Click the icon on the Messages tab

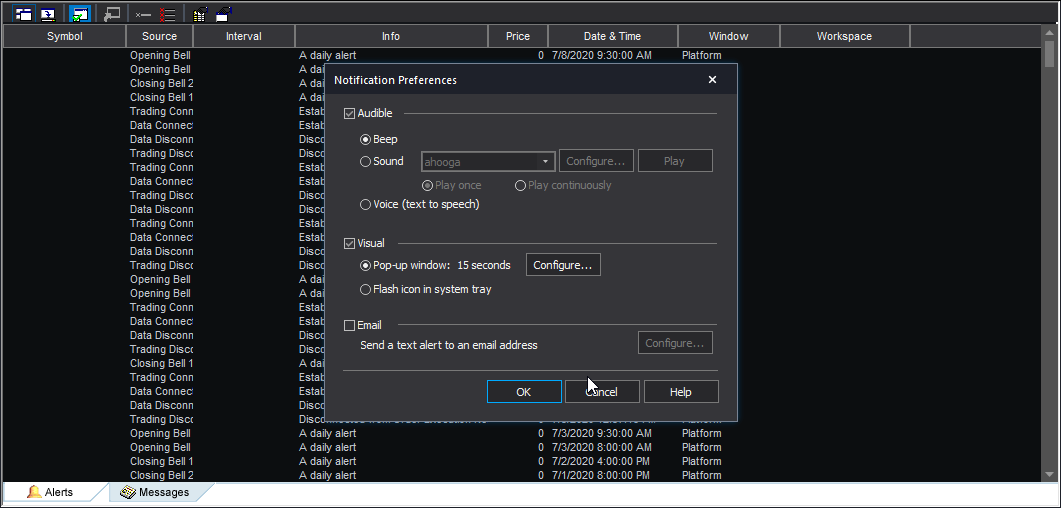(x=129, y=492)
